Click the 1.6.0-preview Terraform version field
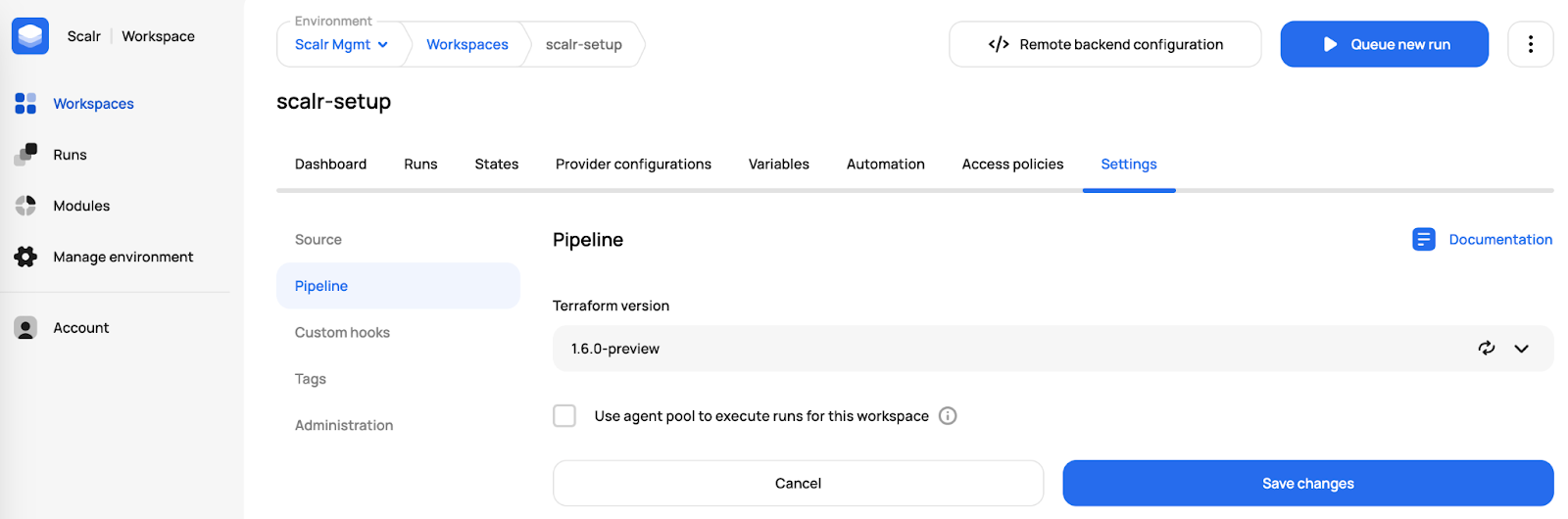The width and height of the screenshot is (1568, 519). (1053, 349)
